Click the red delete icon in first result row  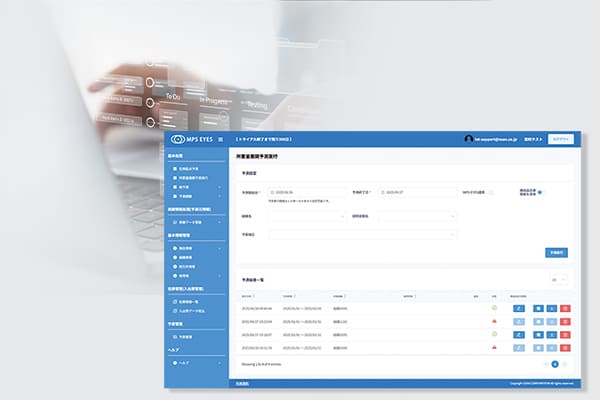coord(564,307)
